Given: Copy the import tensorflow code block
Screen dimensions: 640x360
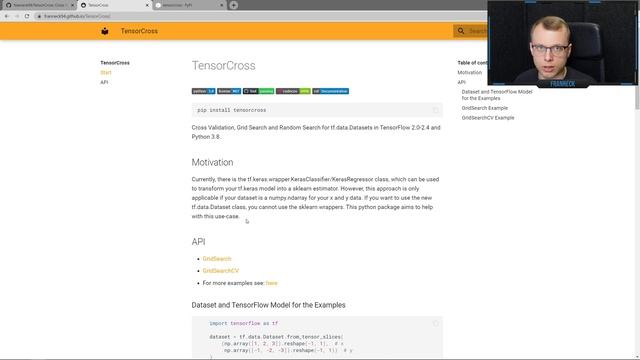Looking at the screenshot, I should [436, 324].
